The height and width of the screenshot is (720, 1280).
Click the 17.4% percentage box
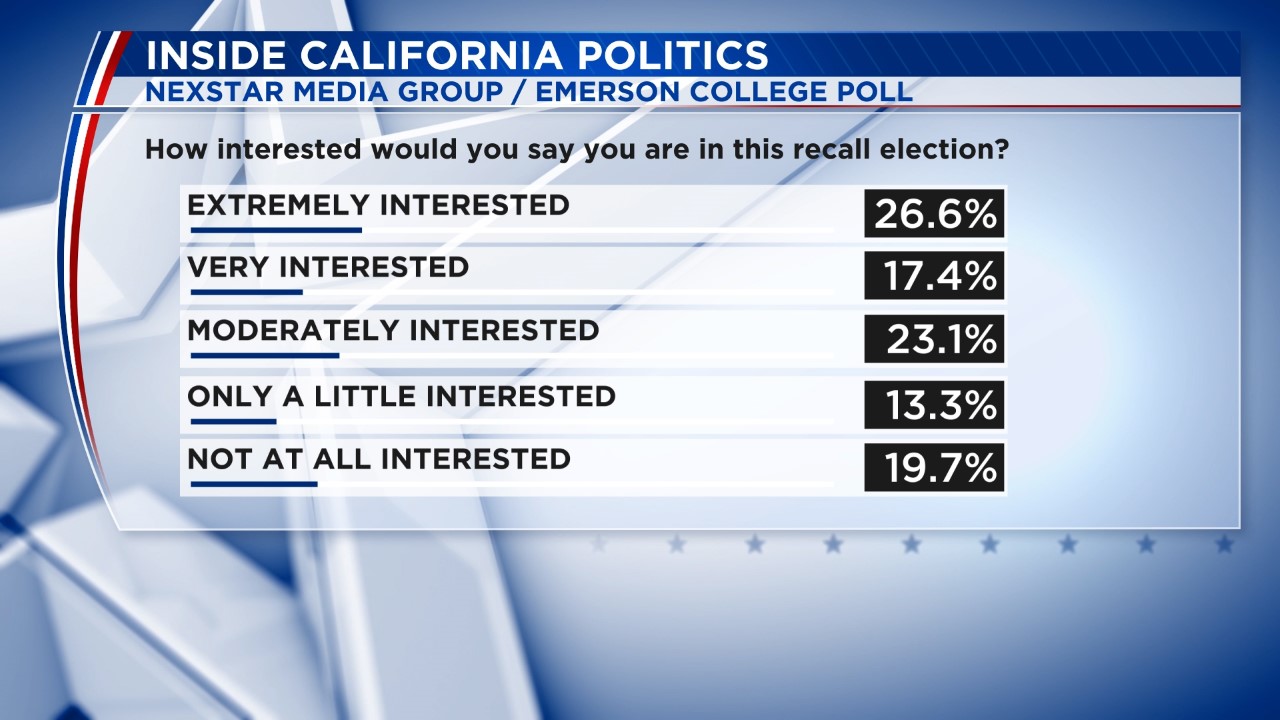934,276
